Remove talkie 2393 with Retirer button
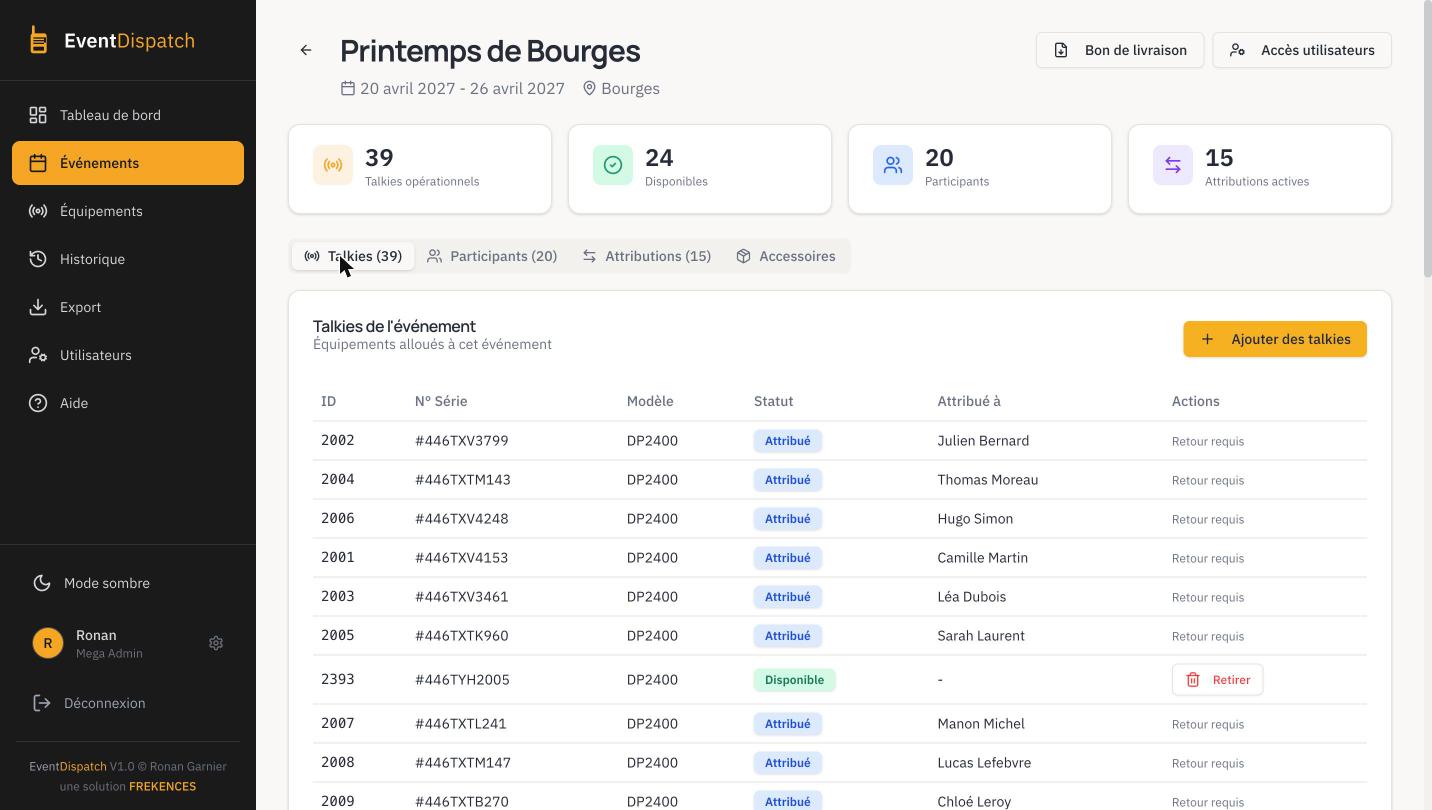The image size is (1432, 810). click(x=1218, y=680)
